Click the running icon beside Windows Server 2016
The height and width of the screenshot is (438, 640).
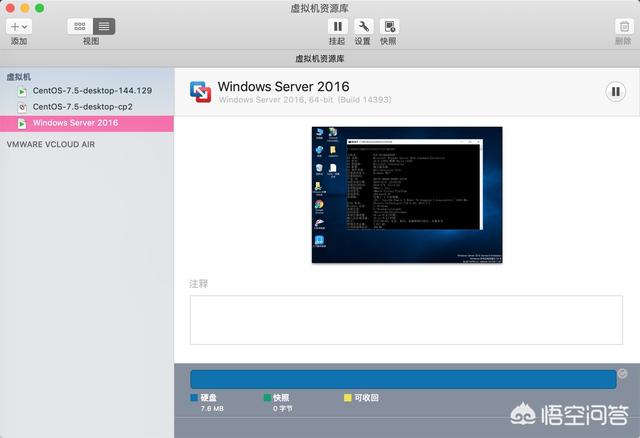(22, 123)
